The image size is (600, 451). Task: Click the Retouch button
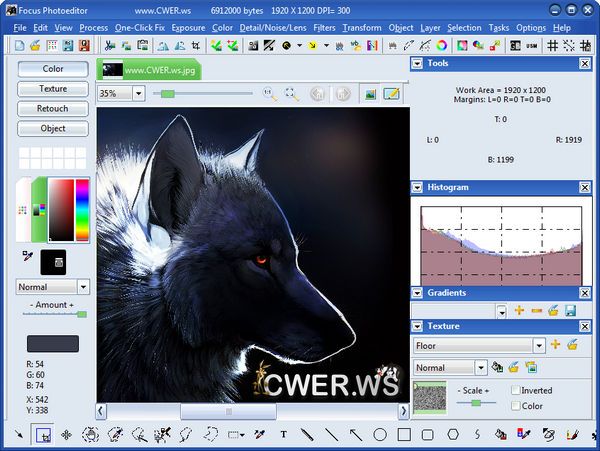pos(53,108)
